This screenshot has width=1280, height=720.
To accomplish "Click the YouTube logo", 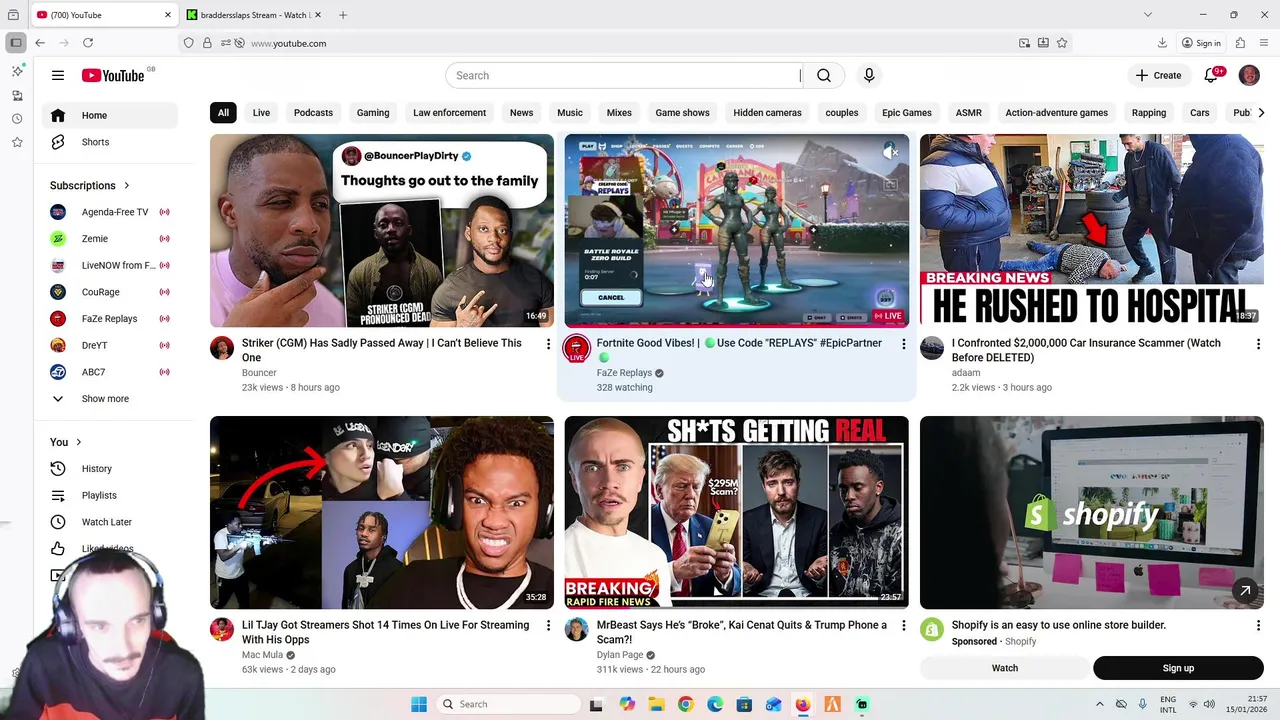I will pos(113,75).
